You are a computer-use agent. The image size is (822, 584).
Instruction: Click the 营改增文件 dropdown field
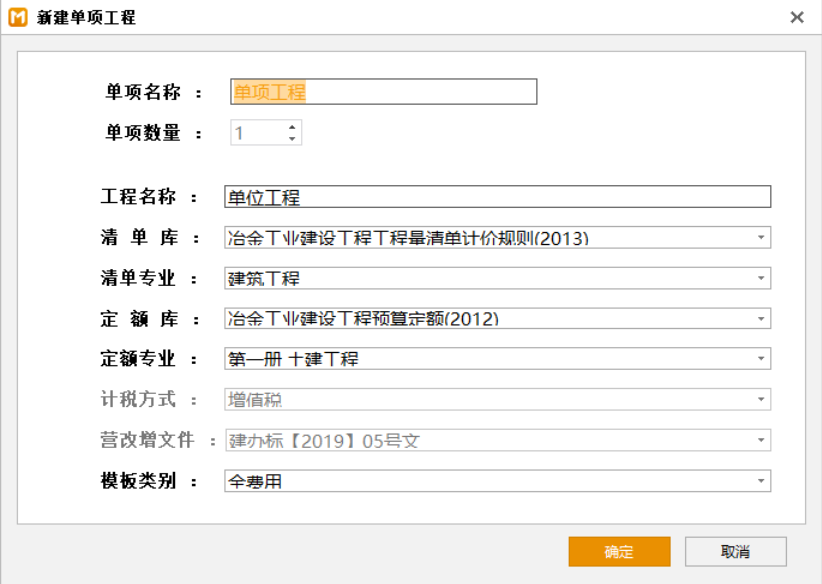click(x=497, y=440)
